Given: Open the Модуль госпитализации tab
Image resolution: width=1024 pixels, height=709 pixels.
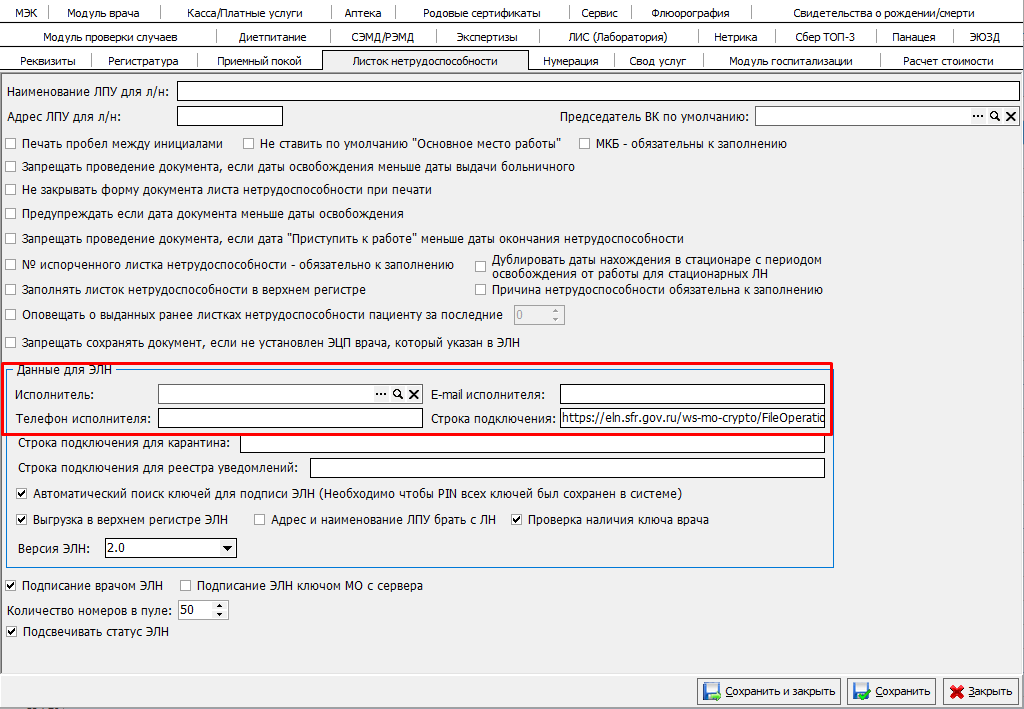Looking at the screenshot, I should 790,61.
